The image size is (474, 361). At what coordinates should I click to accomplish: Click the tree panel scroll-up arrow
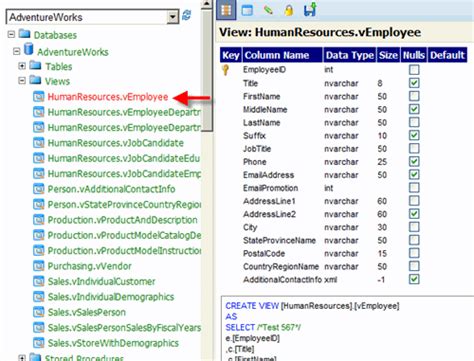(x=207, y=4)
